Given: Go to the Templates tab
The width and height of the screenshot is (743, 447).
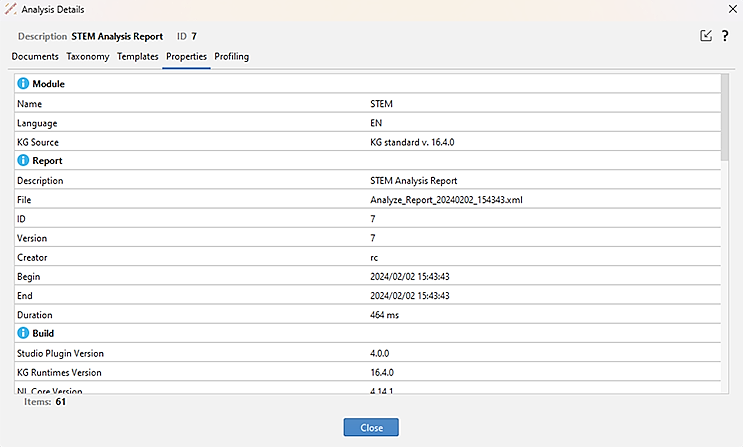Looking at the screenshot, I should pyautogui.click(x=138, y=57).
